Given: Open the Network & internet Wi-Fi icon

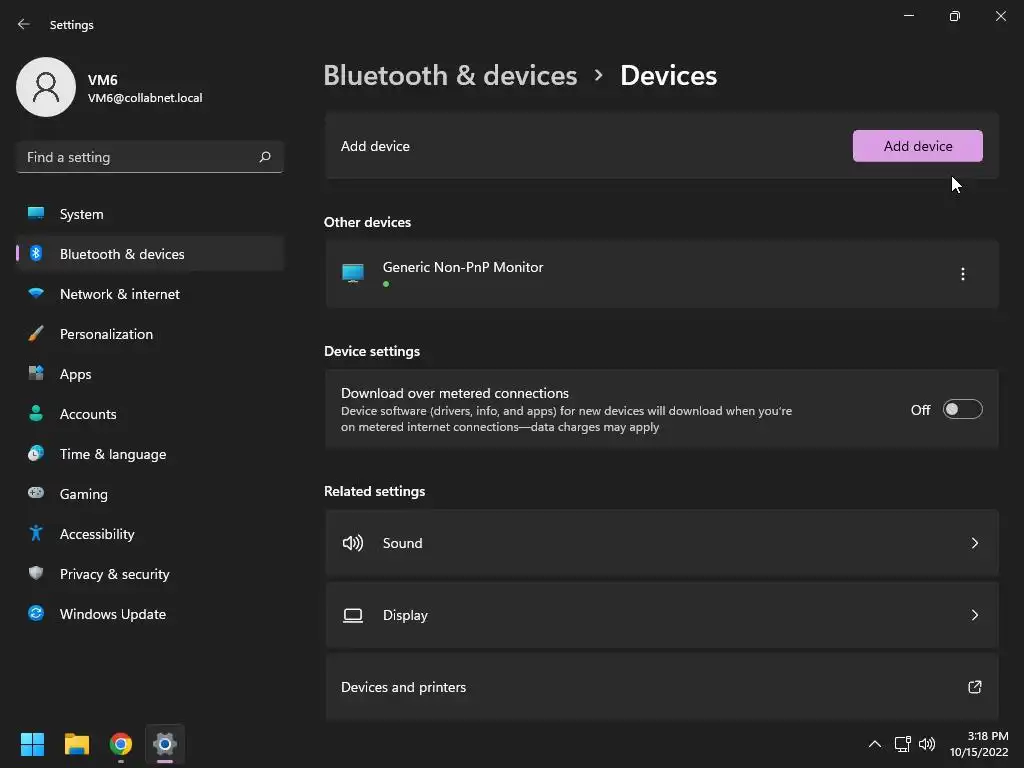Looking at the screenshot, I should pos(36,294).
